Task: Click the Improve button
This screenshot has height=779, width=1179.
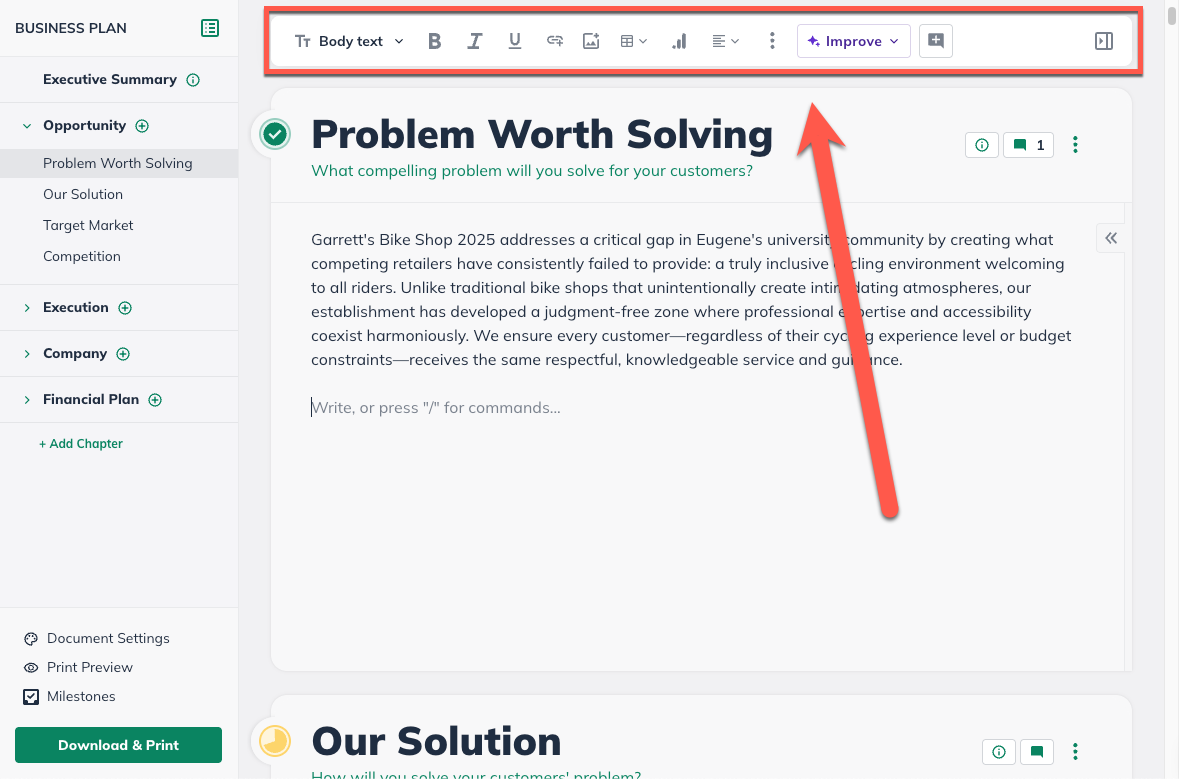Action: [x=853, y=41]
